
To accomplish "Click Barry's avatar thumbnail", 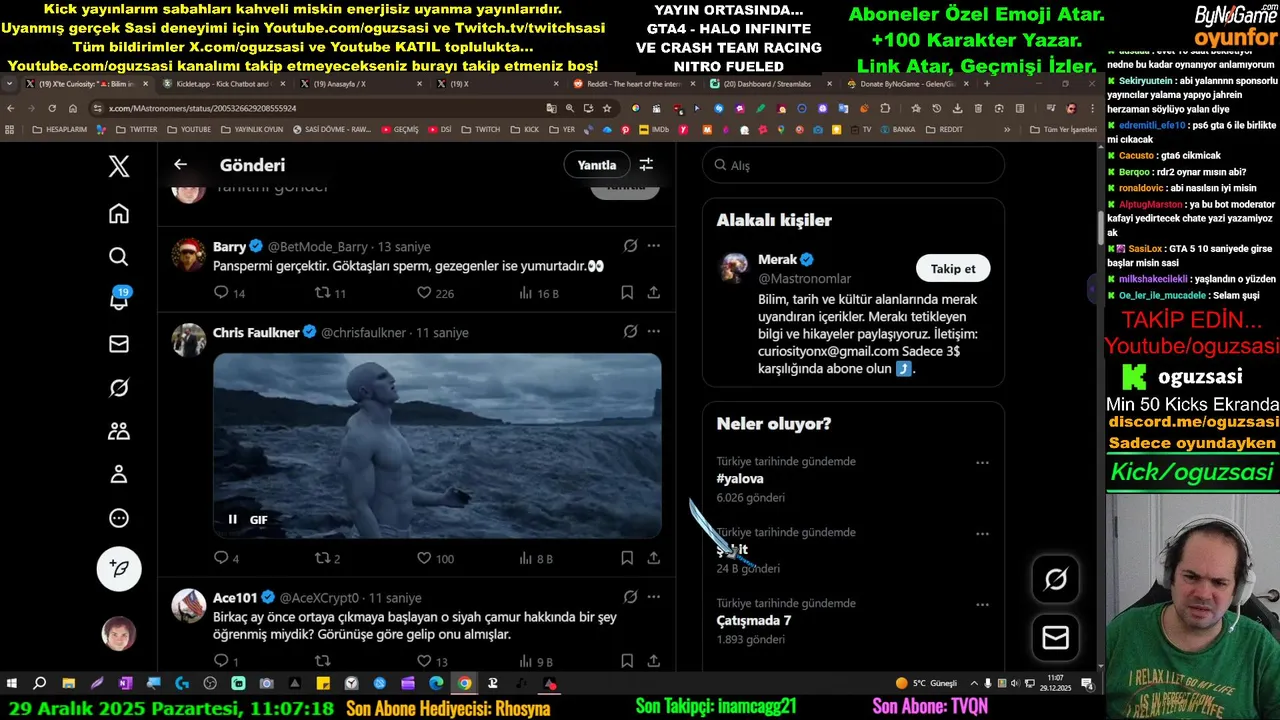I will (189, 254).
